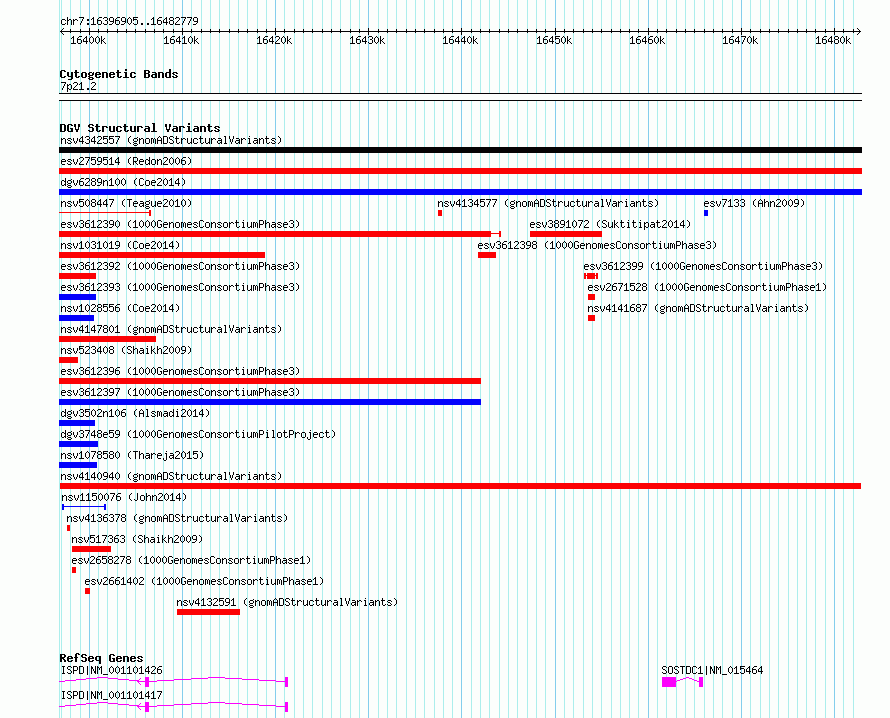Image resolution: width=890 pixels, height=718 pixels.
Task: Select red esv3612399 variant marker
Action: click(x=591, y=276)
